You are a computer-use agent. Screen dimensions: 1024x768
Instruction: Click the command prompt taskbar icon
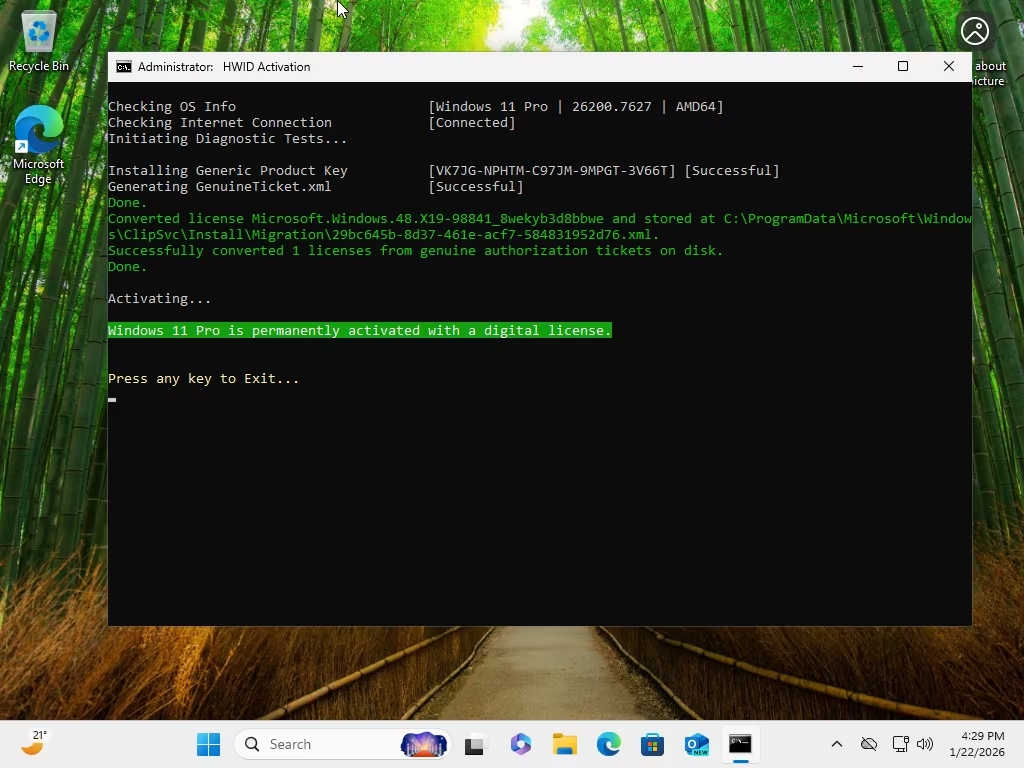[740, 744]
